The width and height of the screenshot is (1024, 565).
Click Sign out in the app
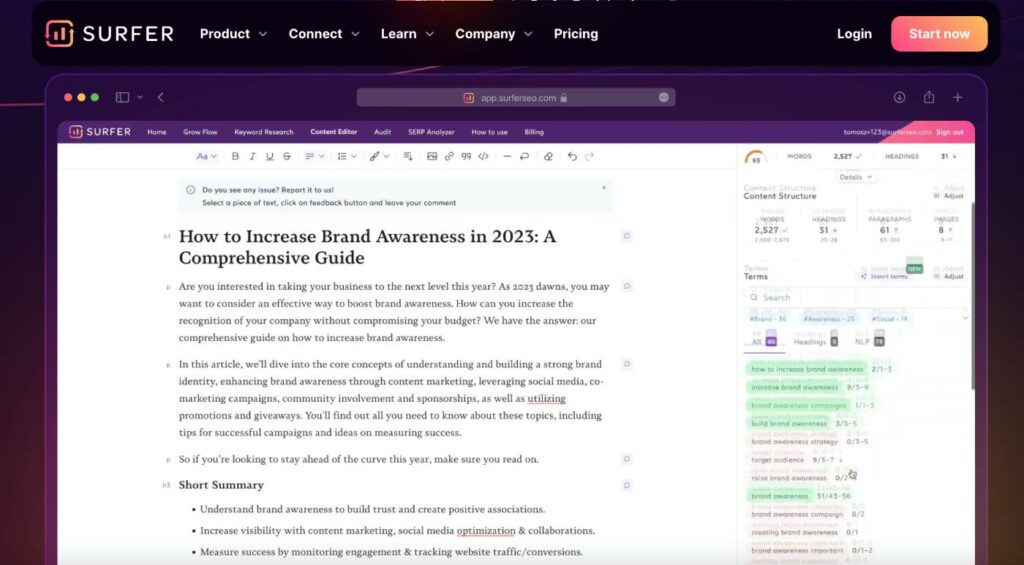[950, 132]
